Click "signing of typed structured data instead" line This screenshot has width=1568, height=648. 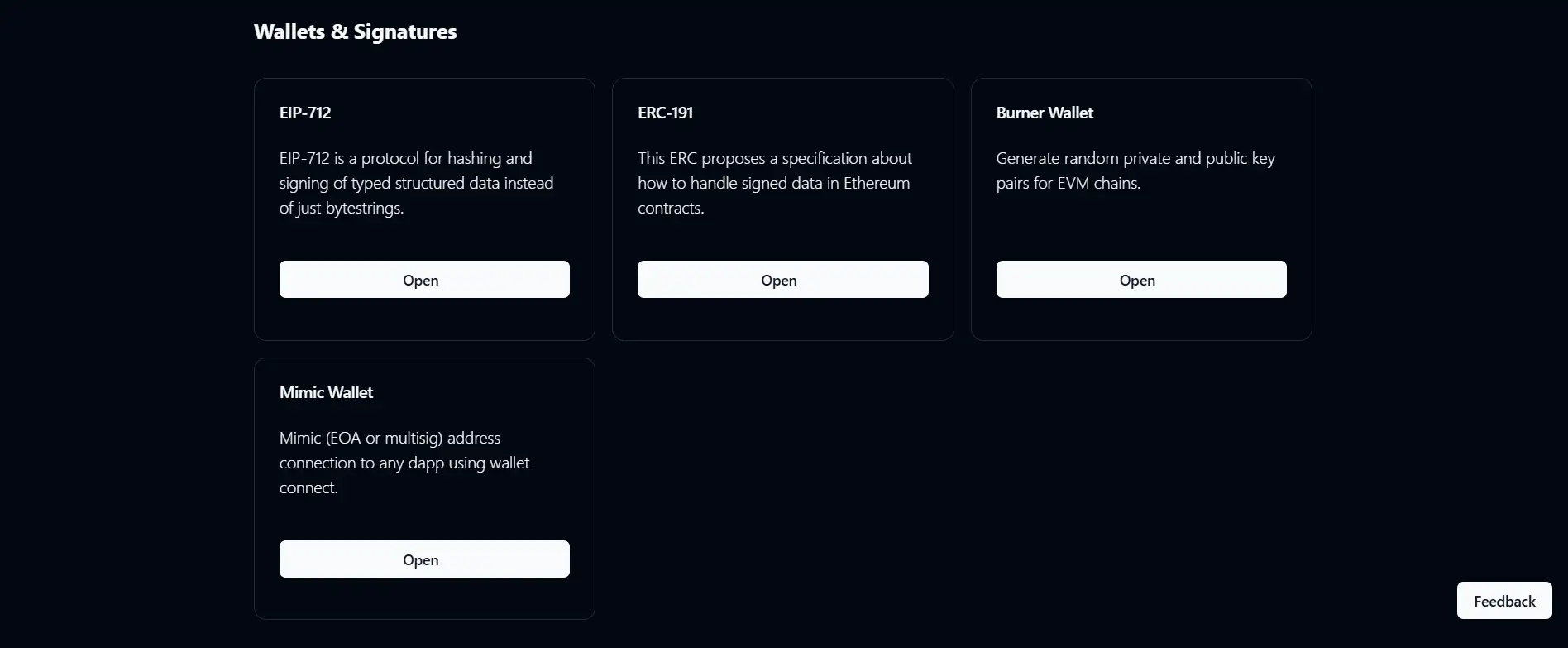[x=416, y=183]
